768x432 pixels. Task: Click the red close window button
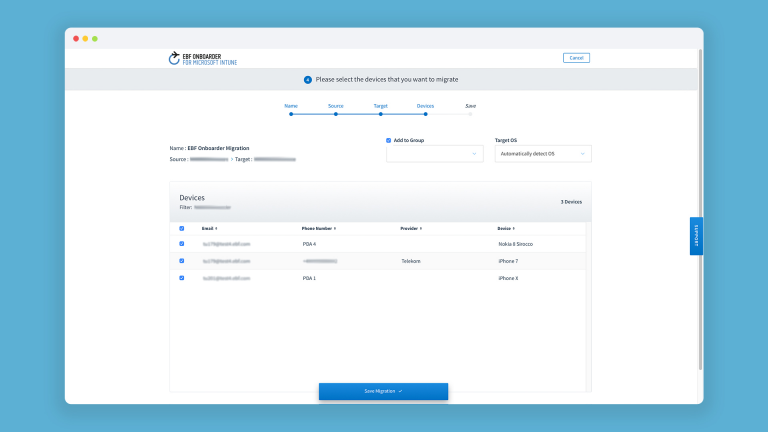(76, 39)
